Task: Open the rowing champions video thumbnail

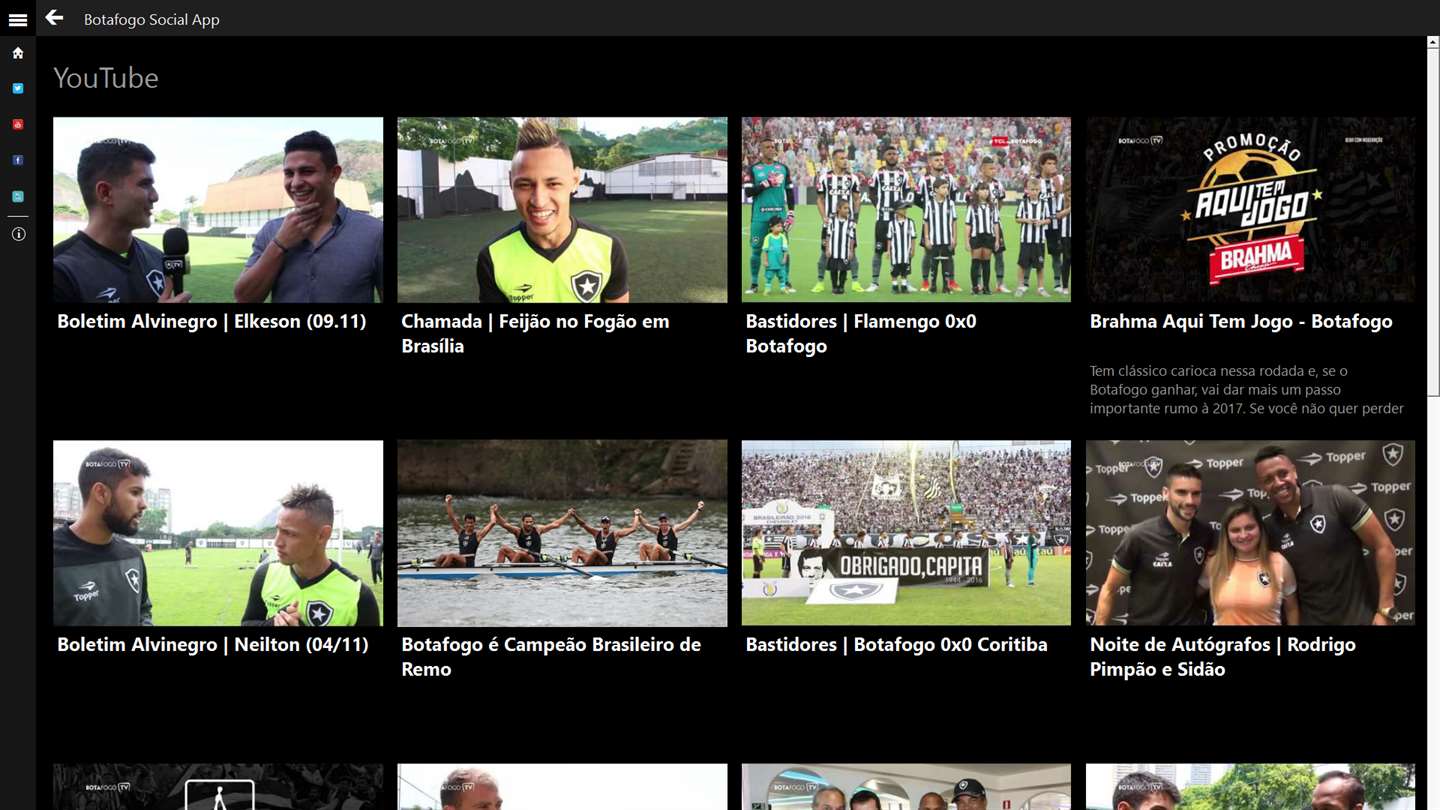Action: tap(562, 533)
